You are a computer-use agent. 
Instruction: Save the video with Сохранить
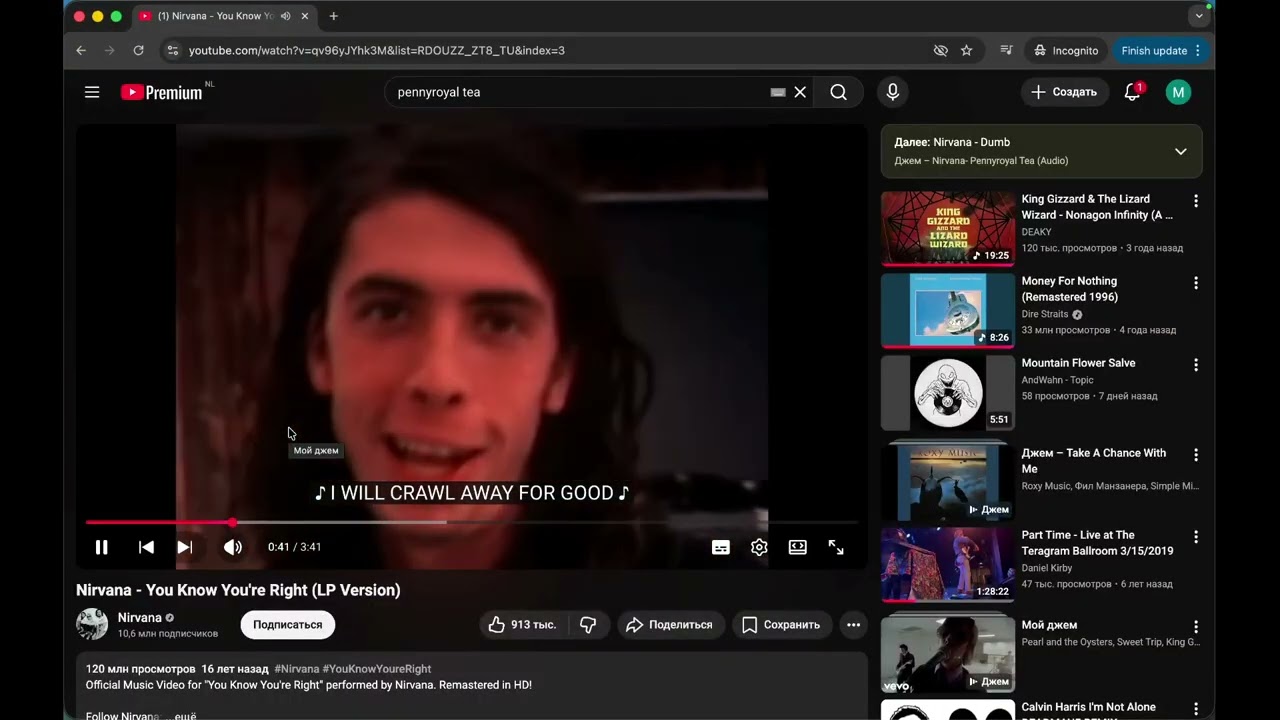pos(781,625)
